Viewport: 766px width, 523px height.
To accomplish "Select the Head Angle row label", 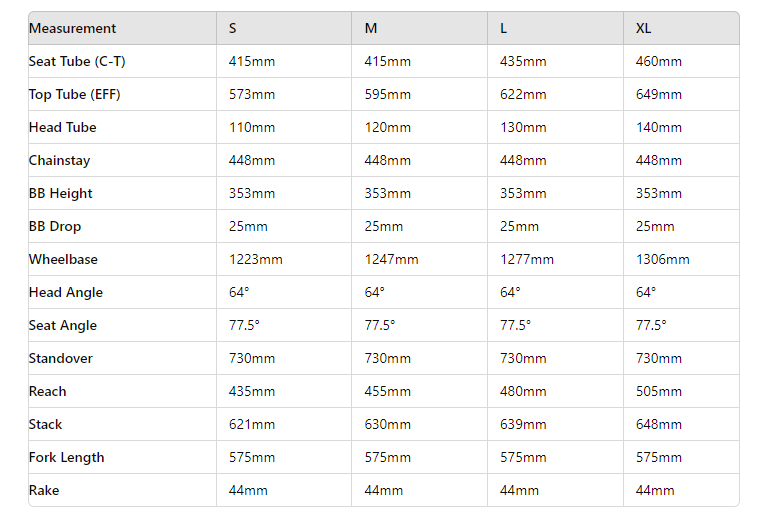I will click(x=66, y=292).
